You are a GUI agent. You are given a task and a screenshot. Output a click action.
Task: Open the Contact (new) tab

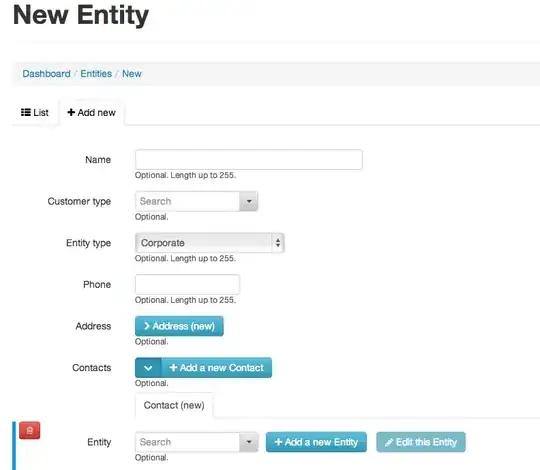[x=174, y=405]
